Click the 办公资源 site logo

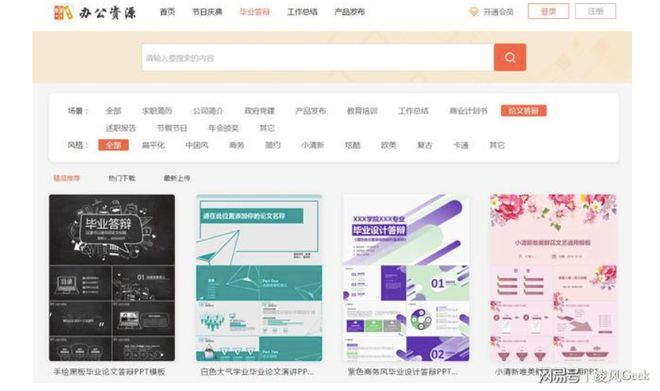click(x=95, y=13)
